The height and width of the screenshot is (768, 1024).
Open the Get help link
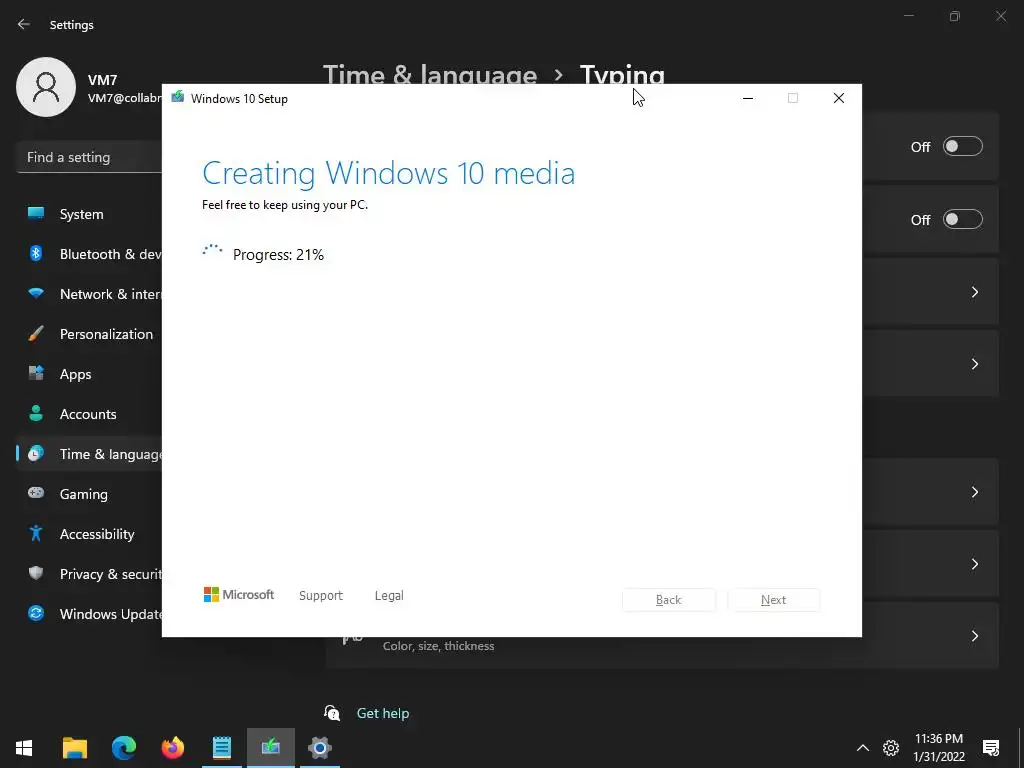tap(383, 713)
